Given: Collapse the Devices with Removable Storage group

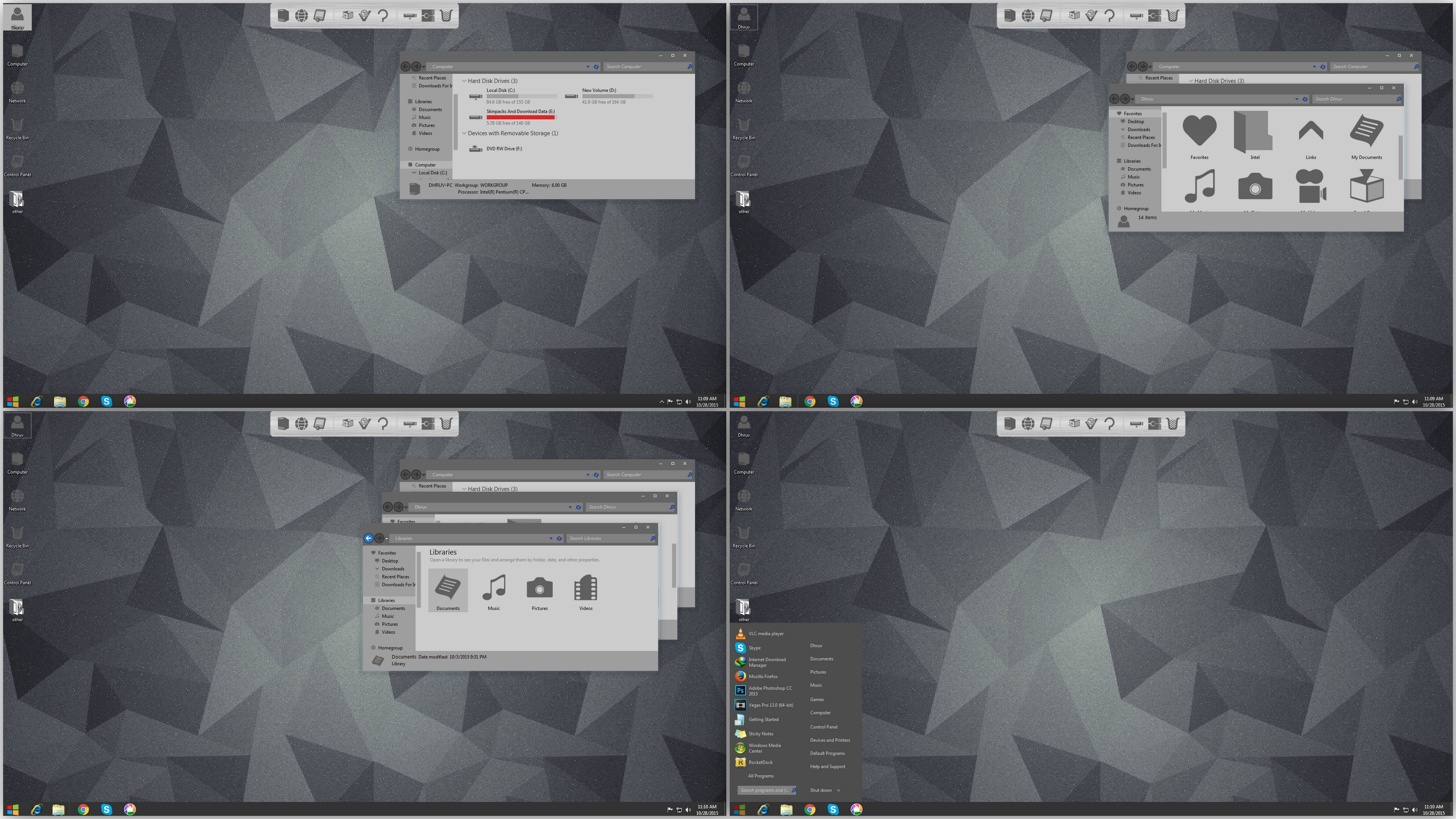Looking at the screenshot, I should pyautogui.click(x=465, y=133).
